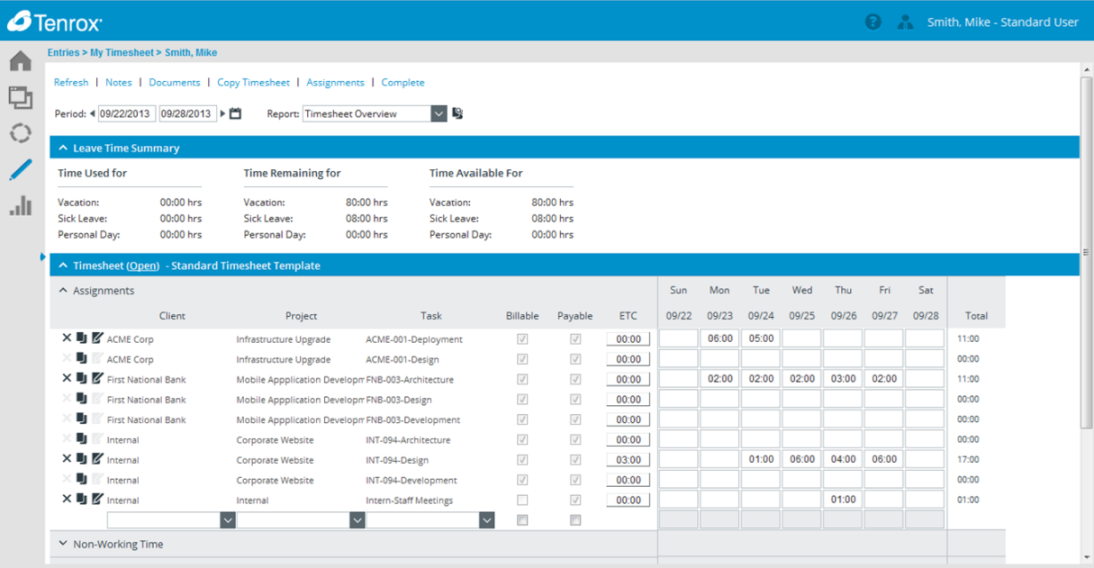
Task: Click the user profile icon in header
Action: 905,22
